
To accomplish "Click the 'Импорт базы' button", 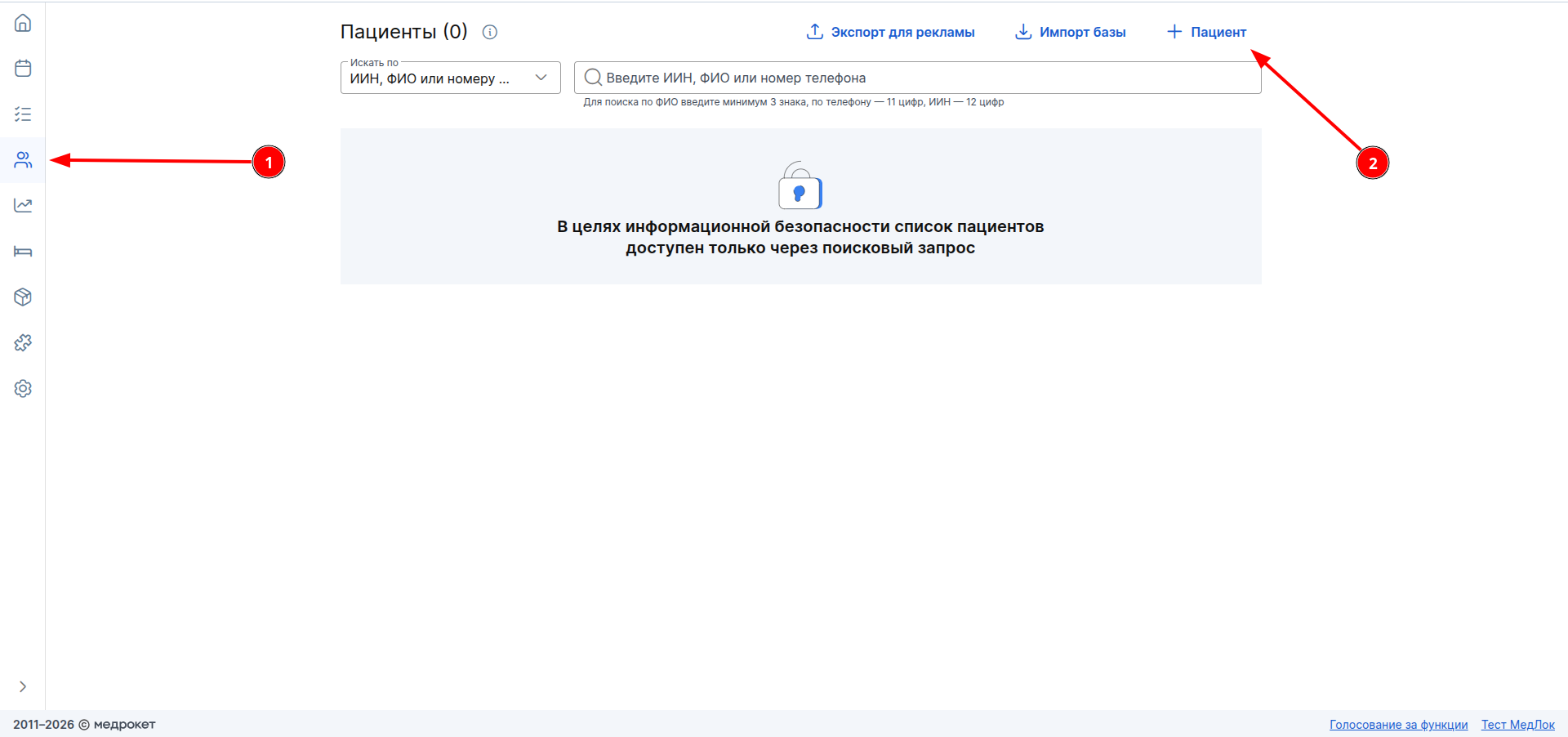I will pyautogui.click(x=1070, y=32).
